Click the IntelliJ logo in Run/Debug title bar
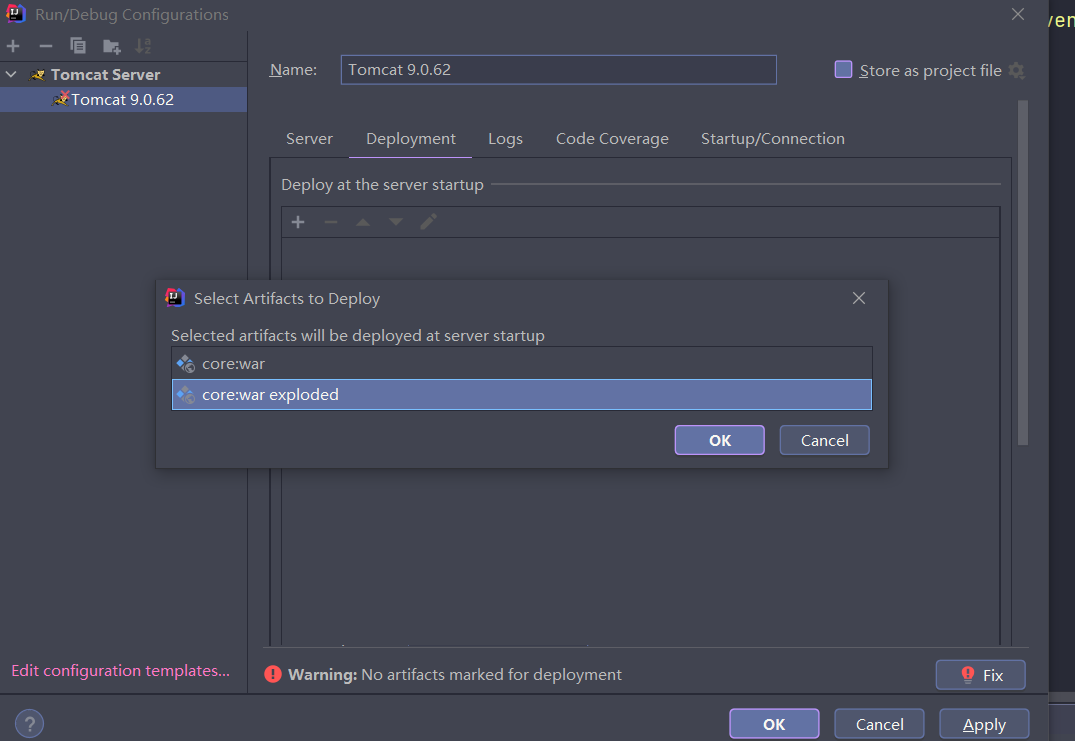The image size is (1075, 741). click(x=16, y=14)
